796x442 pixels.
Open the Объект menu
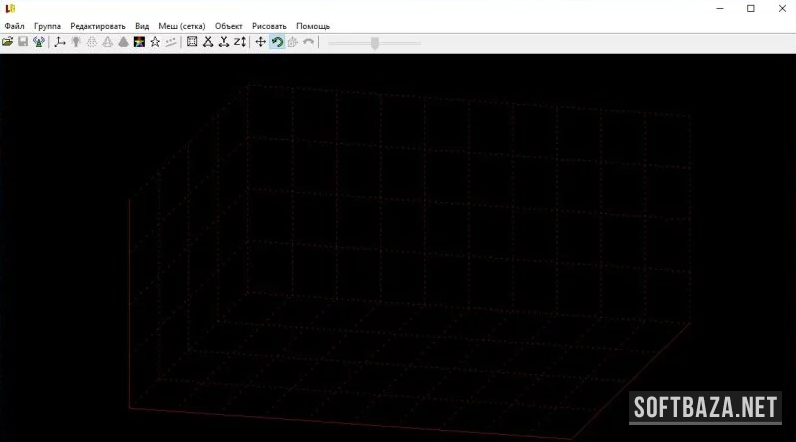coord(229,25)
